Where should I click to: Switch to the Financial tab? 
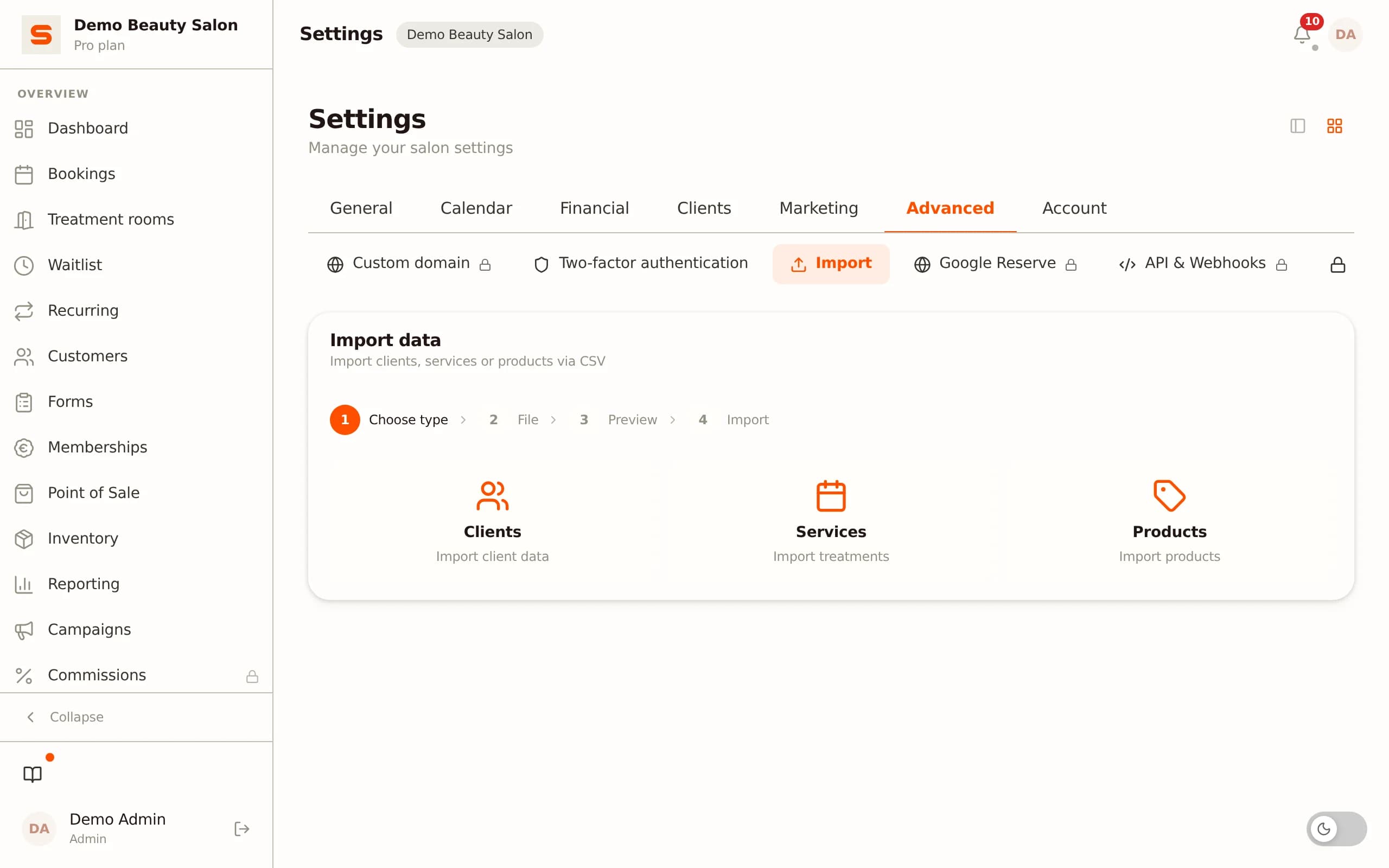tap(594, 208)
